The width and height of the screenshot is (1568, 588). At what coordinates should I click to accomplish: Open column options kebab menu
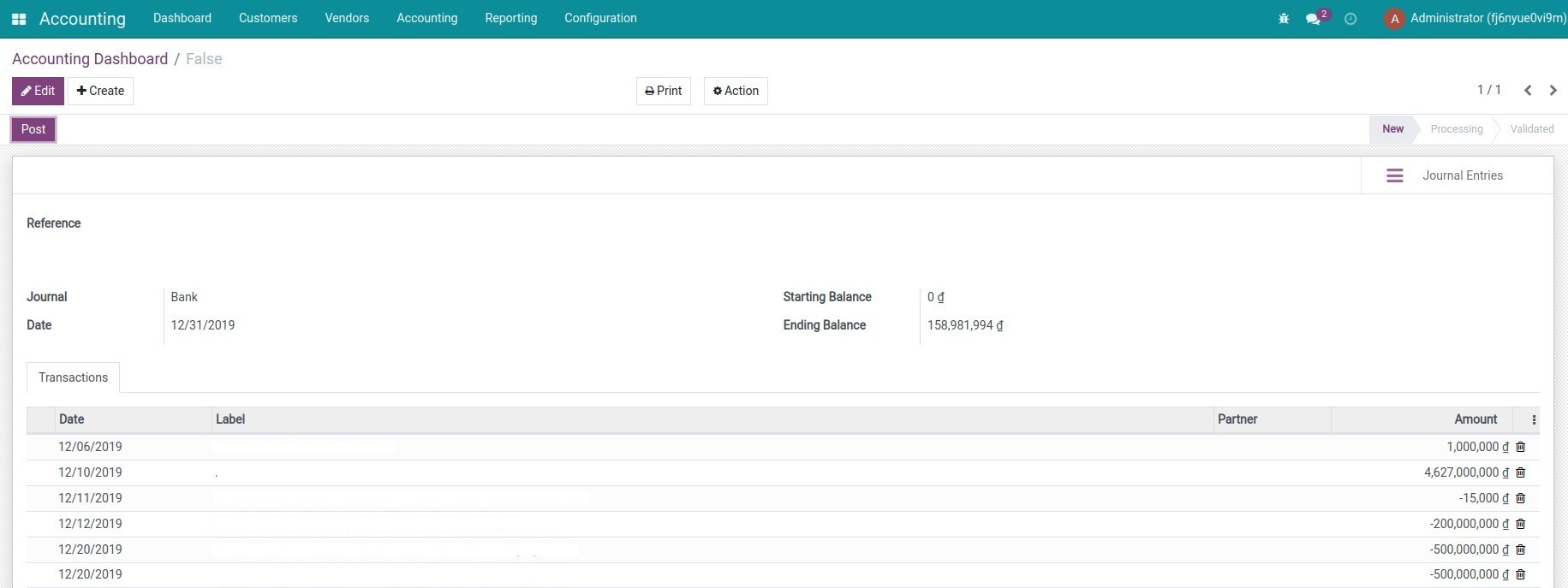(1533, 419)
